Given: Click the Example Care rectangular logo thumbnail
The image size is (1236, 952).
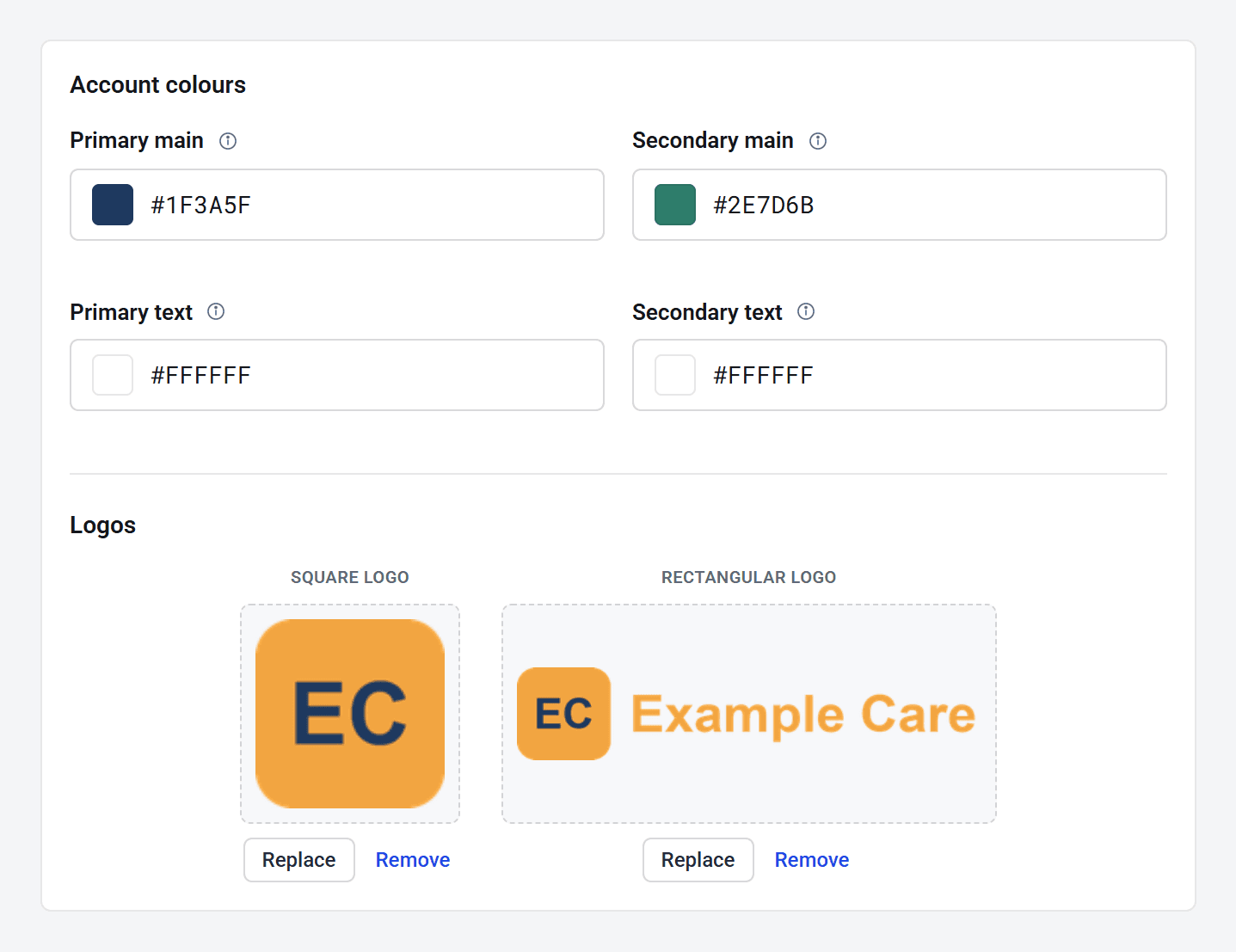Looking at the screenshot, I should click(x=749, y=714).
